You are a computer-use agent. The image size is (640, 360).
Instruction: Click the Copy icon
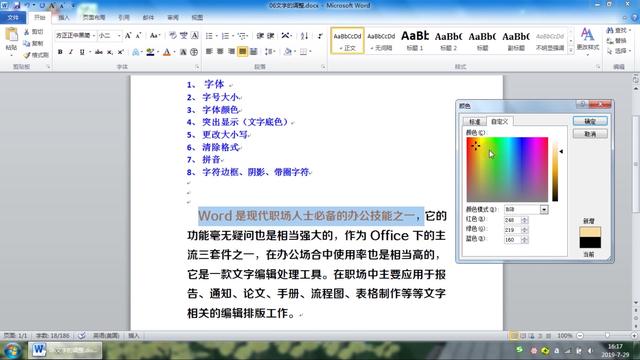27,43
